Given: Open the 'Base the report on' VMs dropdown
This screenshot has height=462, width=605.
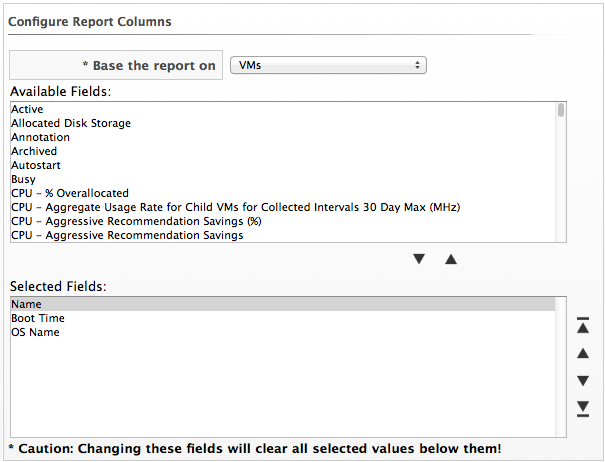Looking at the screenshot, I should coord(328,65).
